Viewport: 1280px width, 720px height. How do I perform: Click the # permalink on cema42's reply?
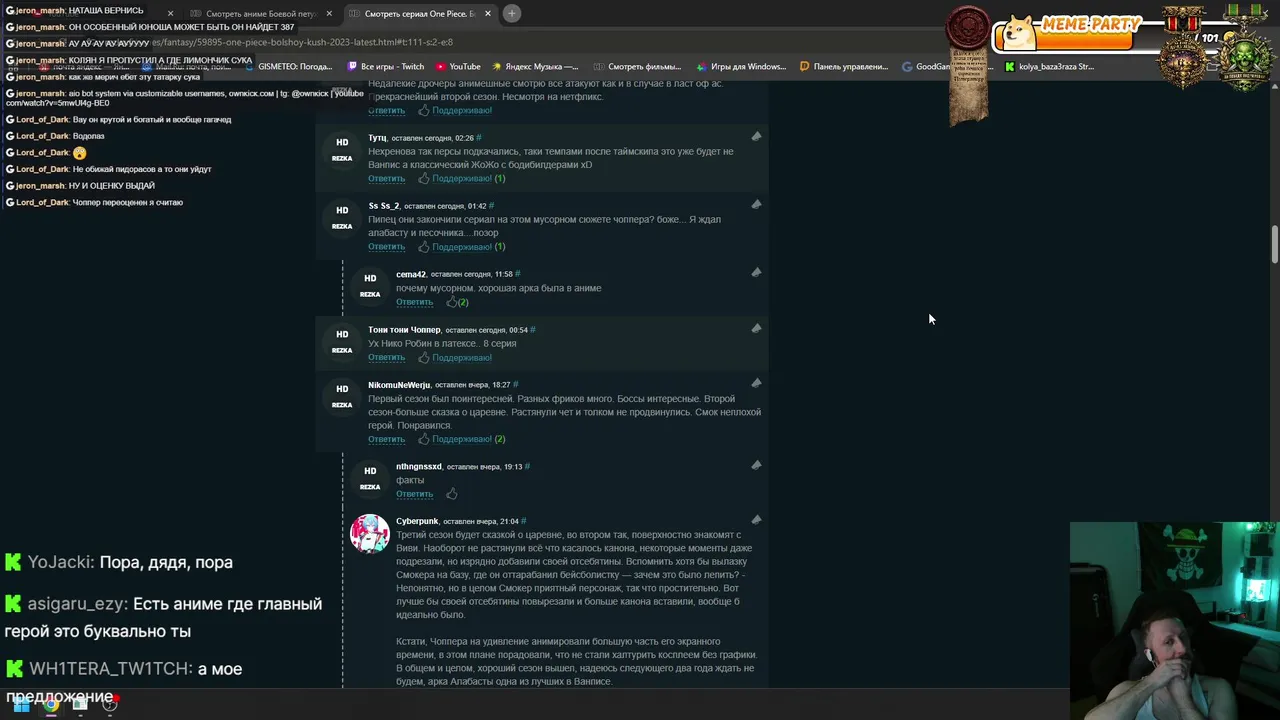tap(517, 273)
